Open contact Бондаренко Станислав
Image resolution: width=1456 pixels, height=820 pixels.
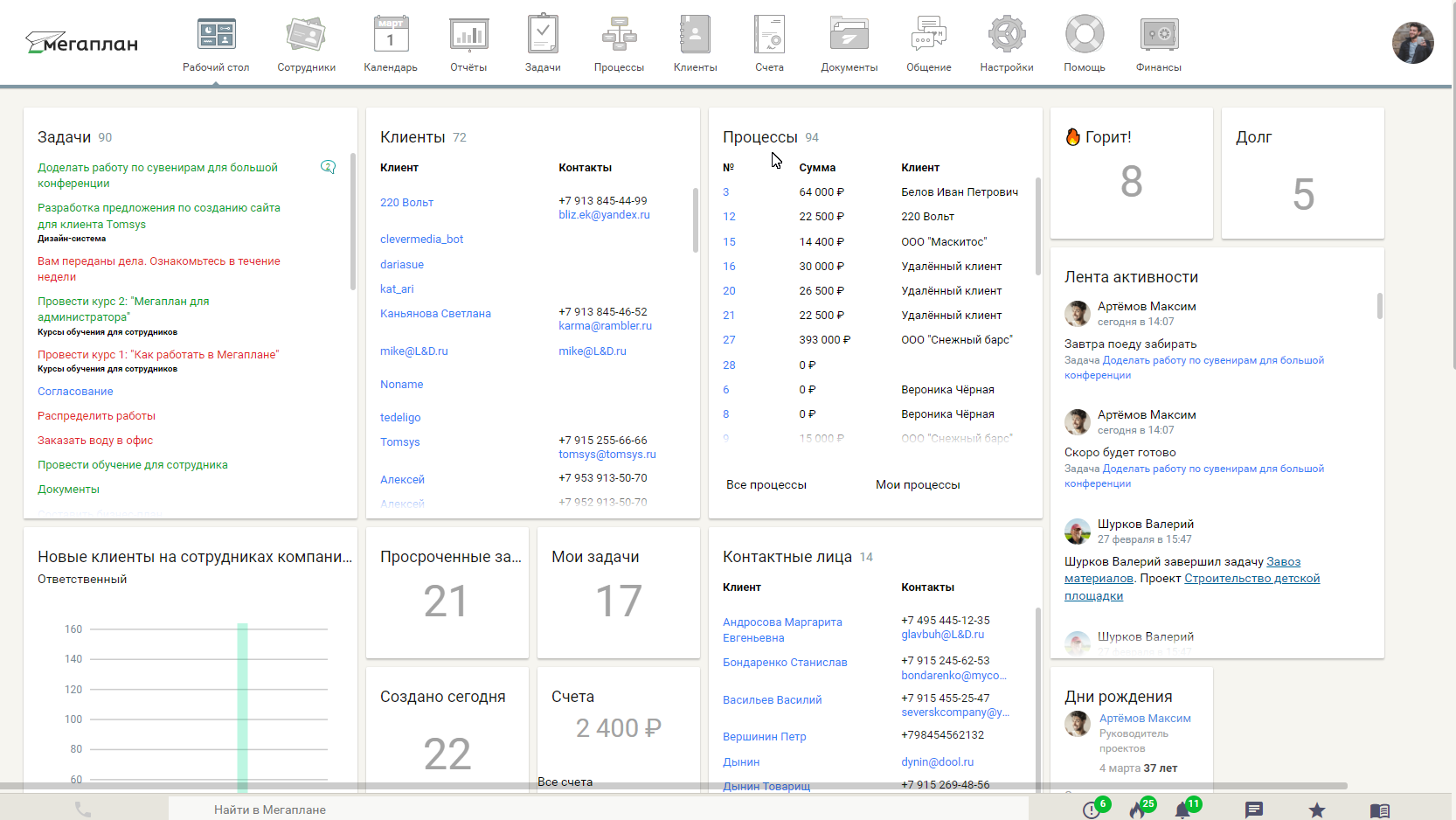point(785,663)
